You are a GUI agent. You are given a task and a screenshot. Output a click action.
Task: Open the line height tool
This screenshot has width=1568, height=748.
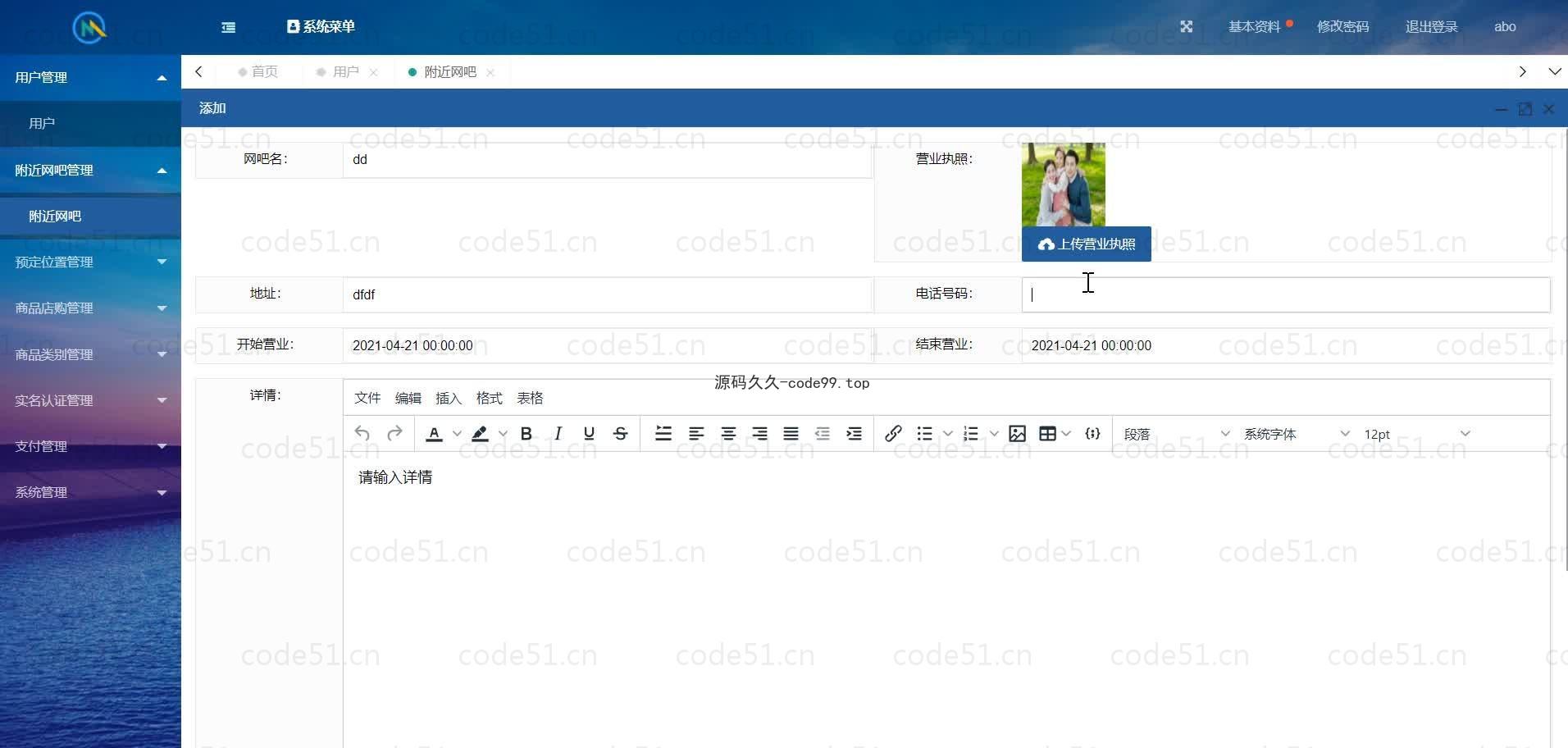pyautogui.click(x=663, y=434)
